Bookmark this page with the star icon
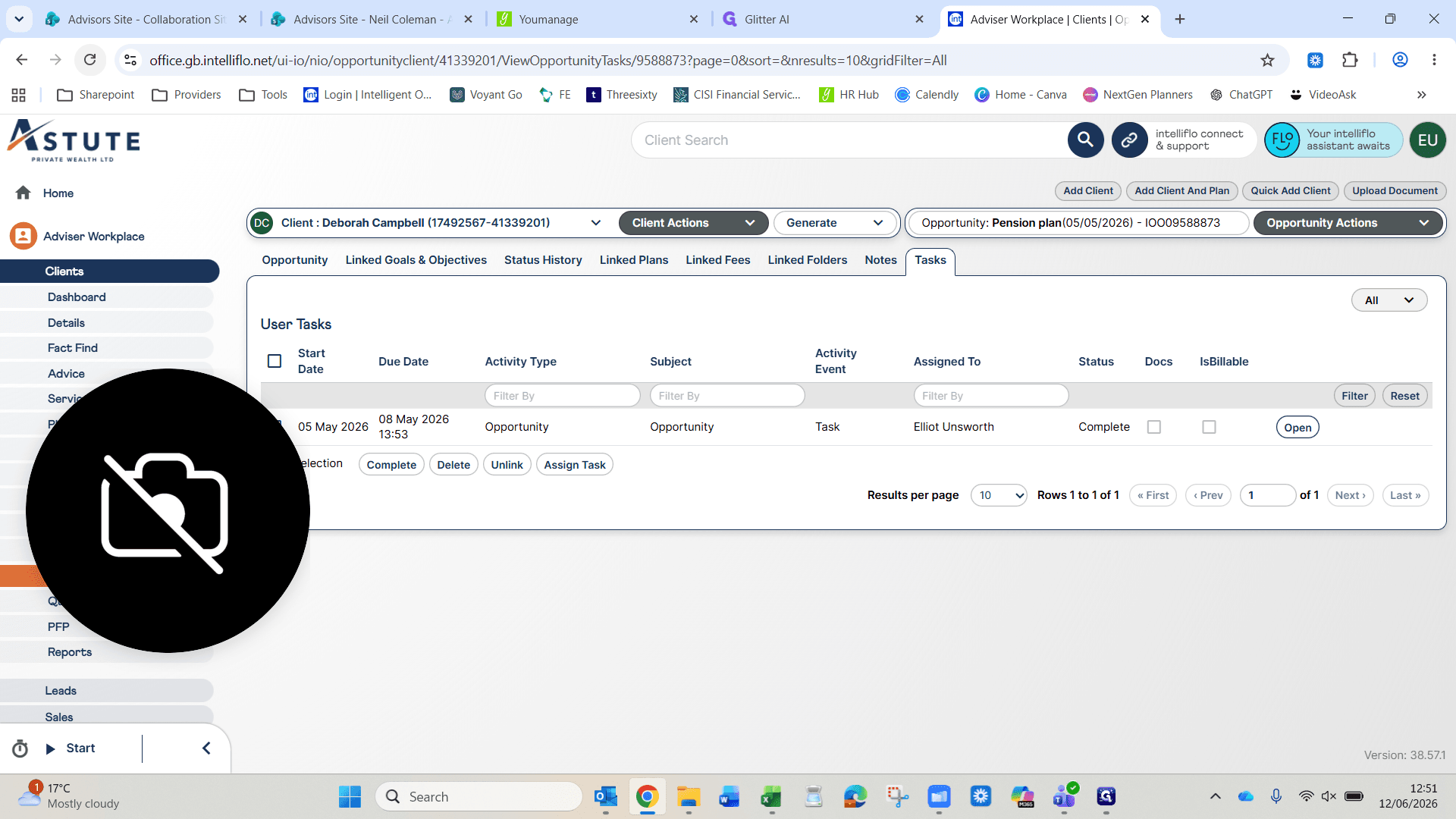The image size is (1456, 819). click(1267, 60)
